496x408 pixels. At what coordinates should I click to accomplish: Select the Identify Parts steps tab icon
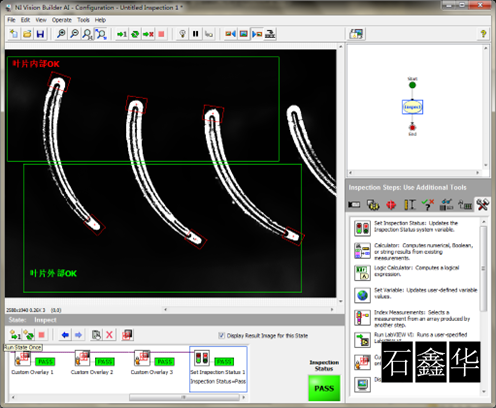point(446,204)
